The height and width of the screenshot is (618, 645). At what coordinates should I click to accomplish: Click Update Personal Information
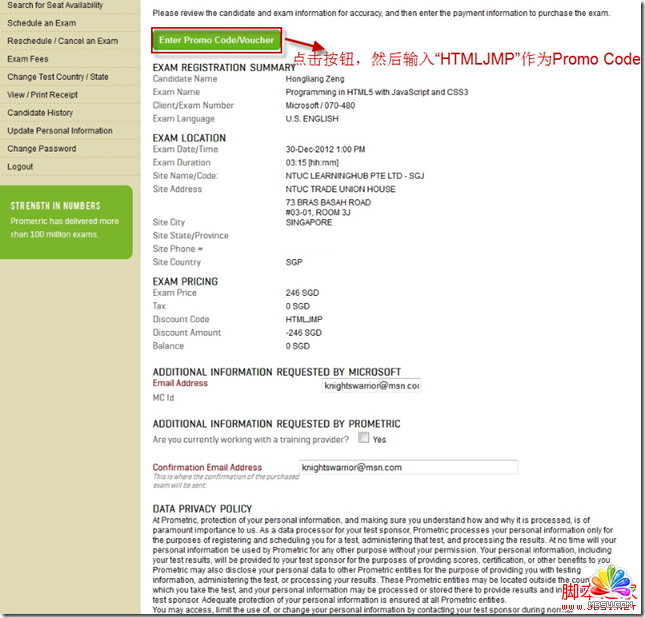pyautogui.click(x=60, y=131)
